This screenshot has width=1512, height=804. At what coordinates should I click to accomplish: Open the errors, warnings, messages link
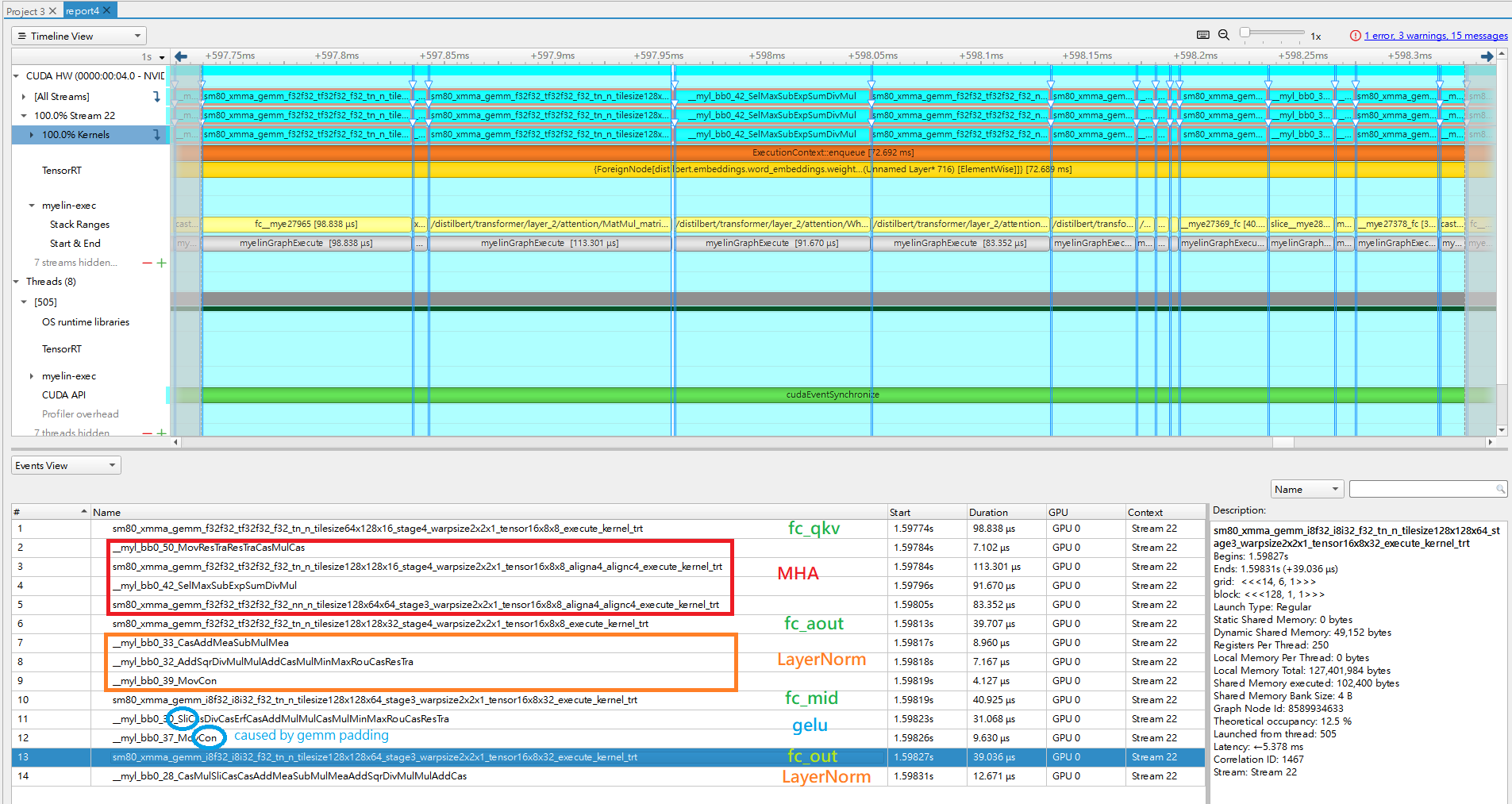pos(1436,36)
